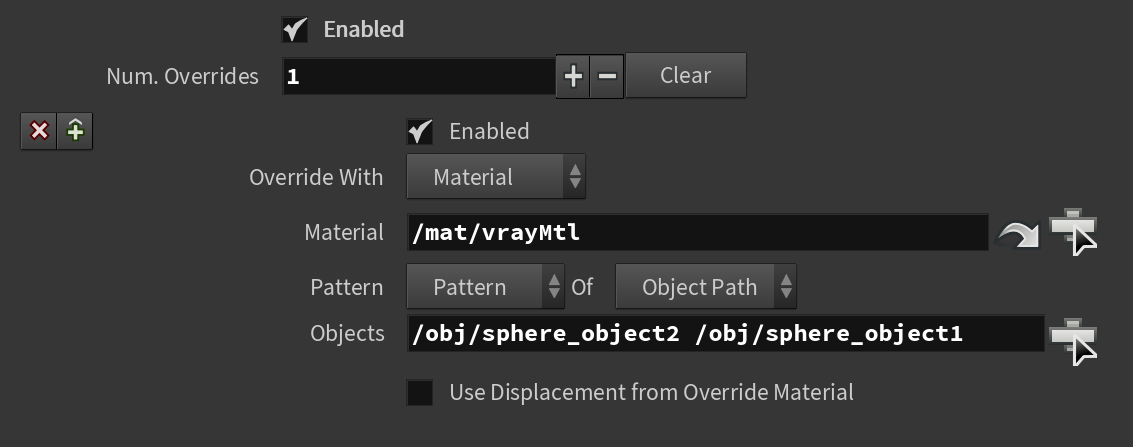The width and height of the screenshot is (1133, 447).
Task: Open the Object Path dropdown
Action: [x=706, y=287]
